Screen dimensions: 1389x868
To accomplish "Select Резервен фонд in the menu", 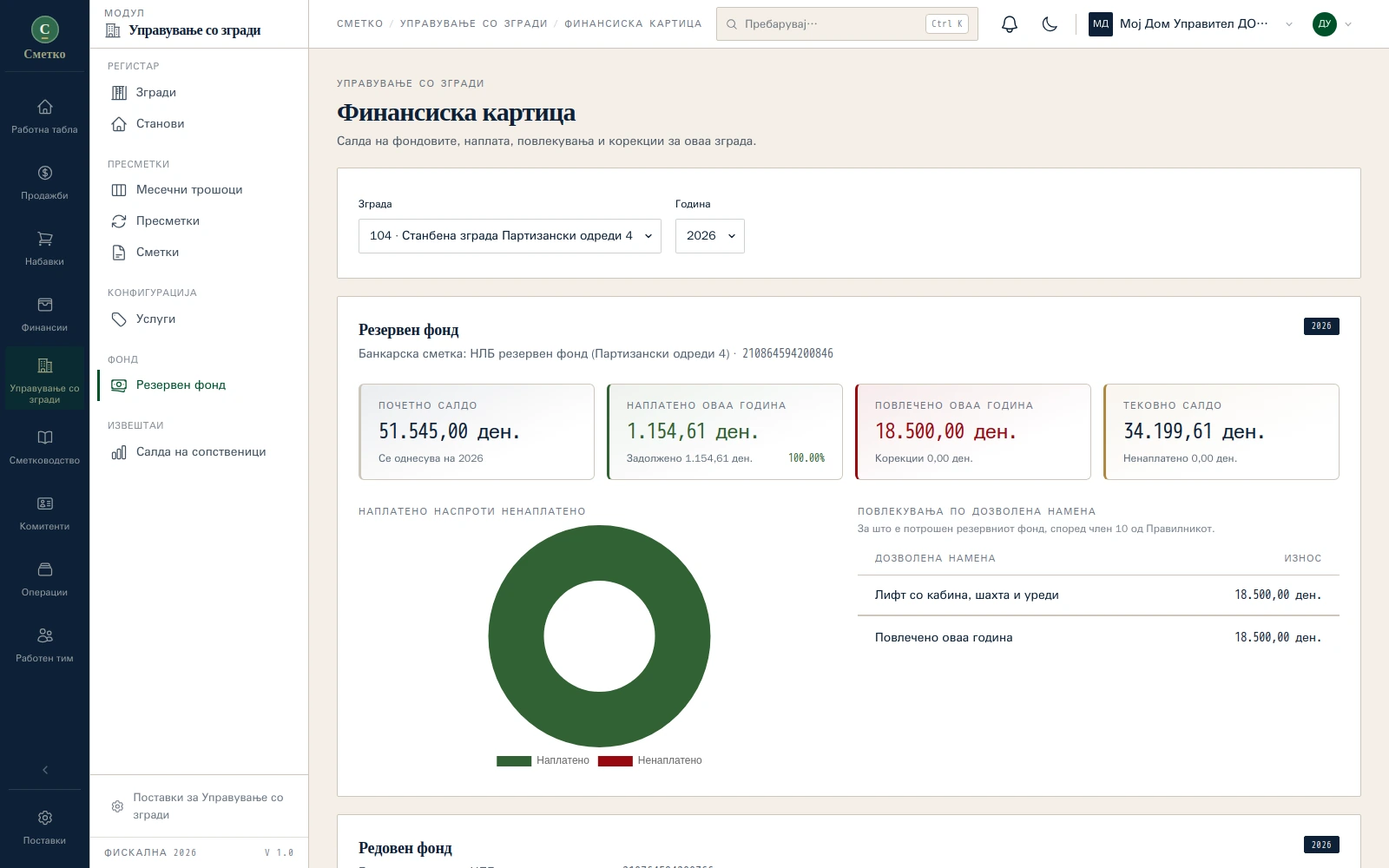I will pyautogui.click(x=200, y=385).
